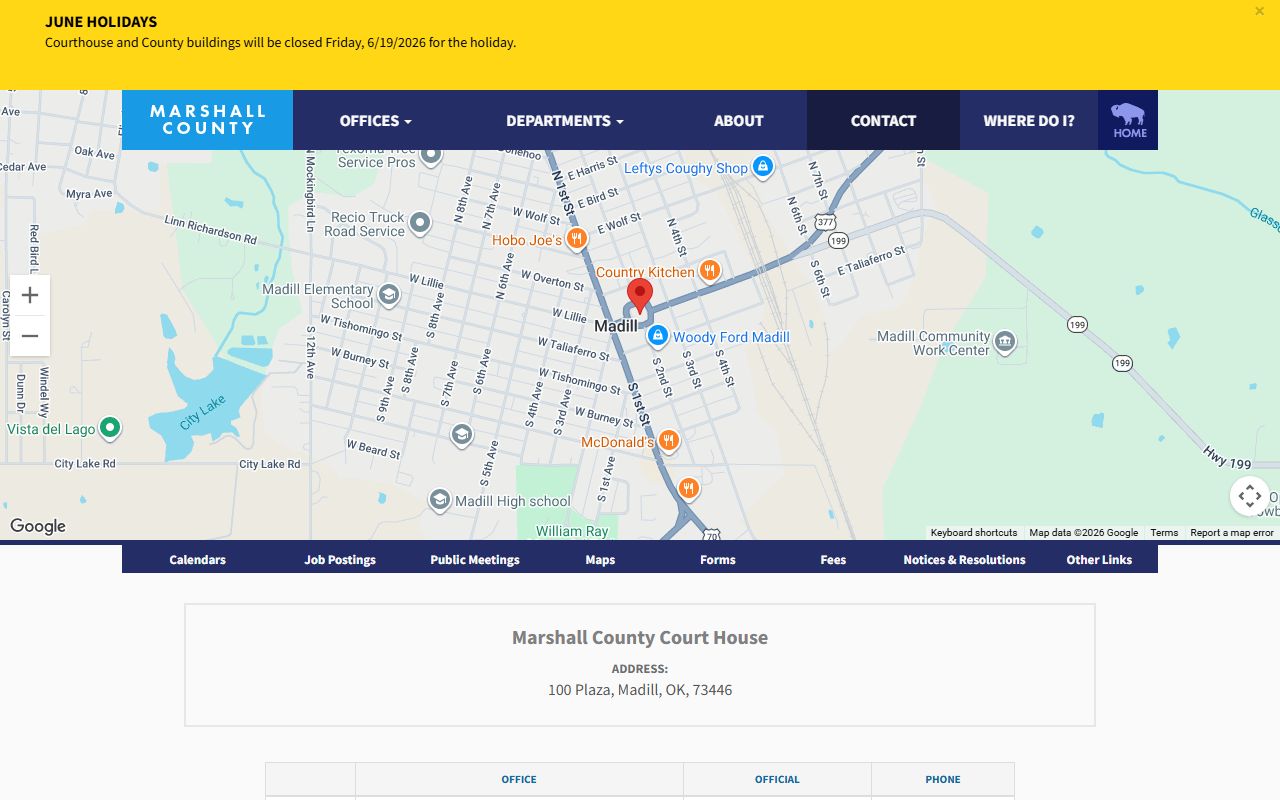Click the Phone column header
This screenshot has width=1280, height=800.
[943, 779]
